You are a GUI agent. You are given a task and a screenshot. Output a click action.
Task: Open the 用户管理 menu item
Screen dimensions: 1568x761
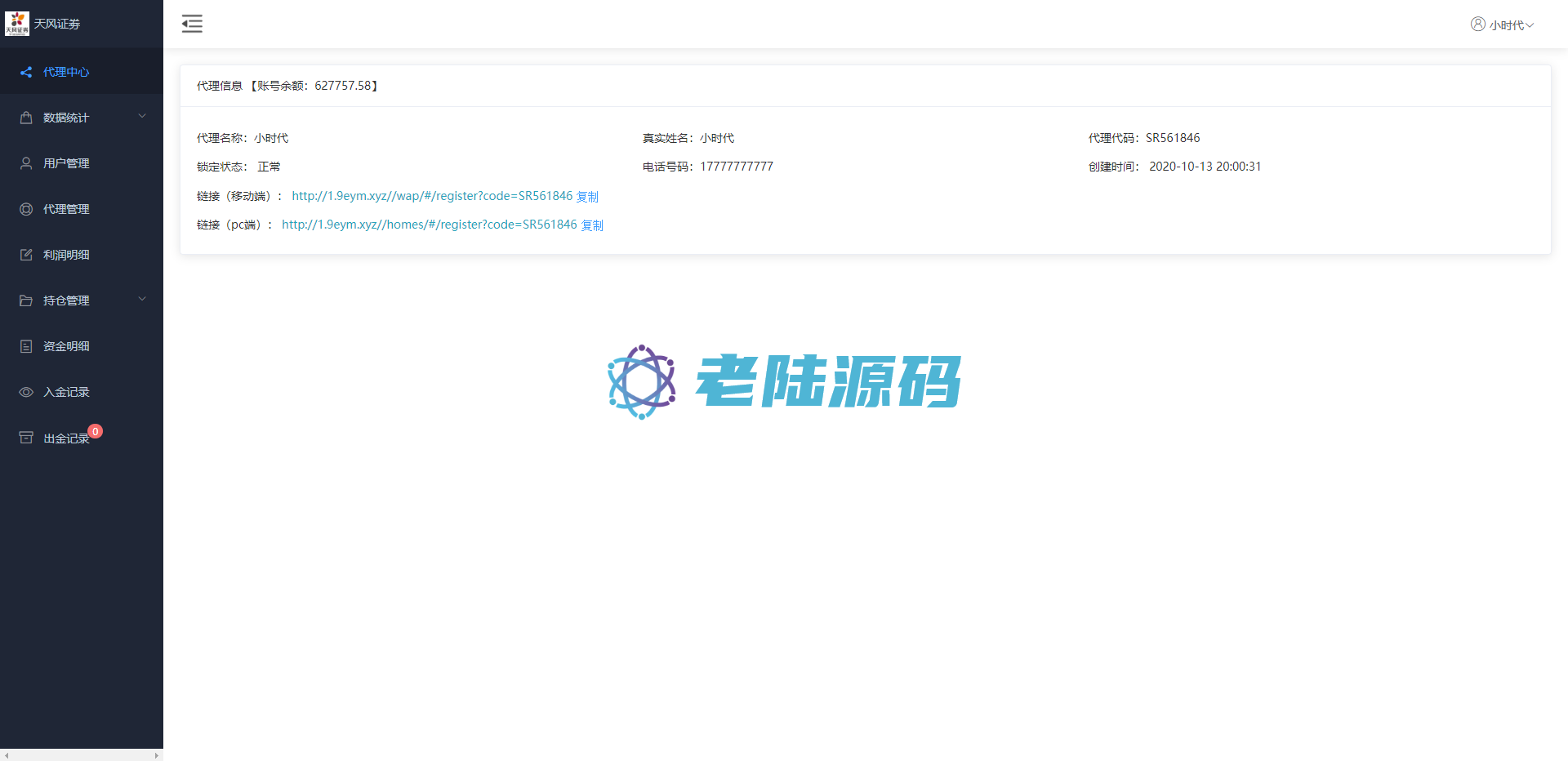pyautogui.click(x=82, y=163)
